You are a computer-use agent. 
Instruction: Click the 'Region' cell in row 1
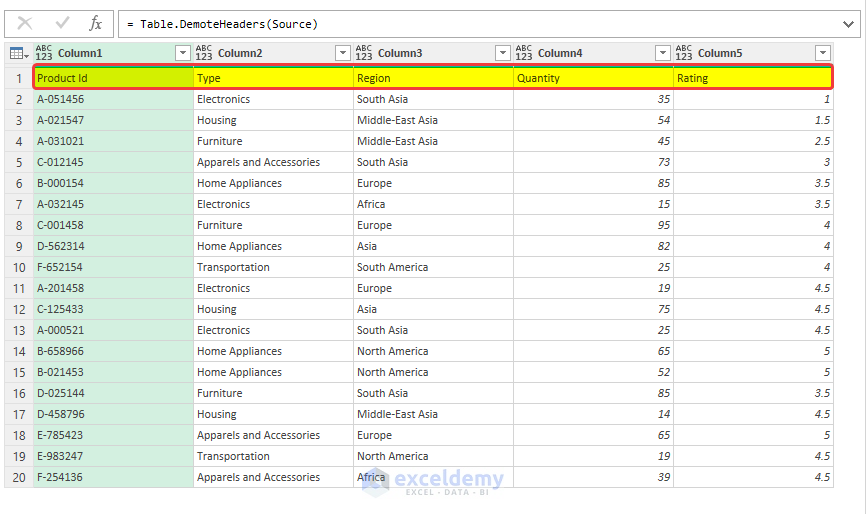pyautogui.click(x=434, y=78)
